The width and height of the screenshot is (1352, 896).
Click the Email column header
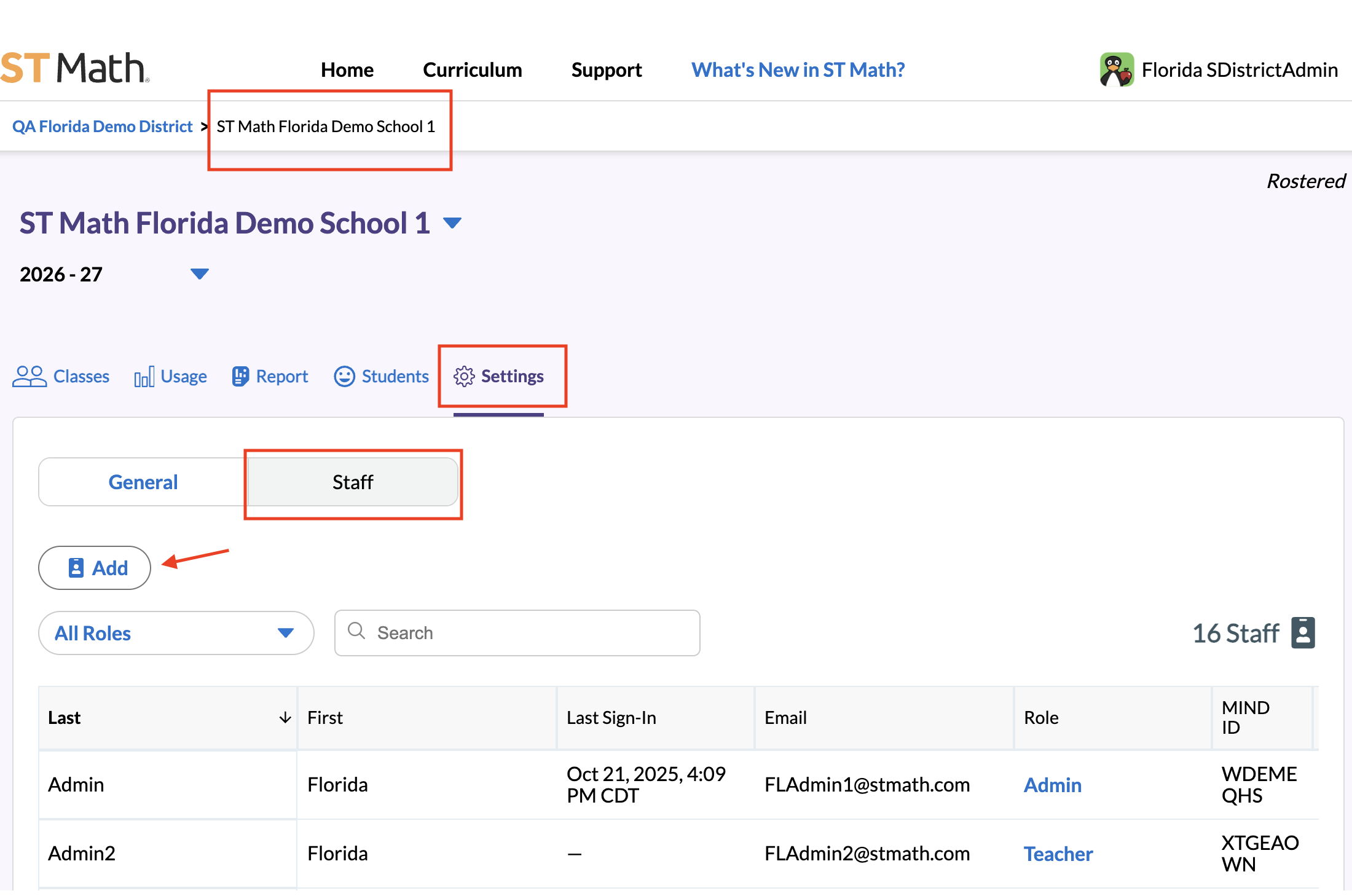tap(884, 718)
